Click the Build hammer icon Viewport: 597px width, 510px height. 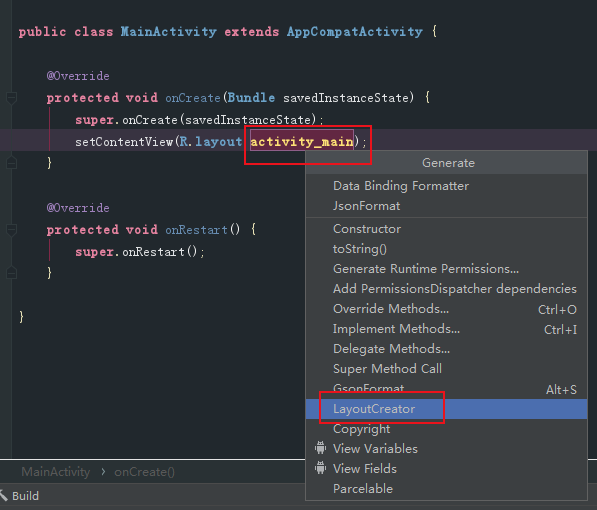[4, 496]
